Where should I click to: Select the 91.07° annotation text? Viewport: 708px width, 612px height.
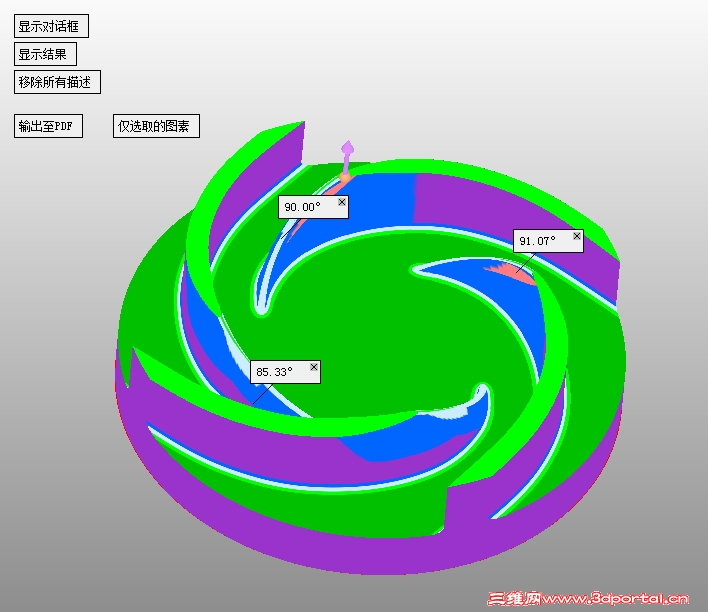click(x=537, y=241)
